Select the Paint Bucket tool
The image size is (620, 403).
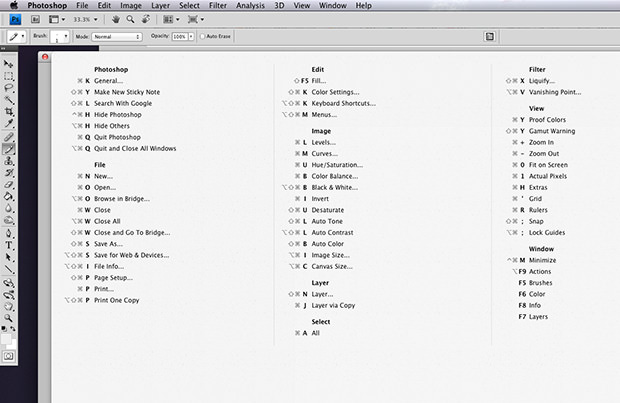point(8,197)
